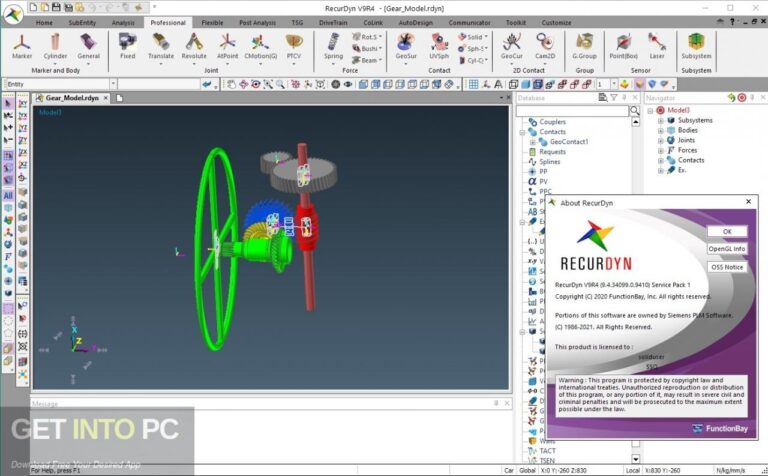Choose the CMotion(G) joint tool
Viewport: 768px width, 476px height.
(x=261, y=47)
